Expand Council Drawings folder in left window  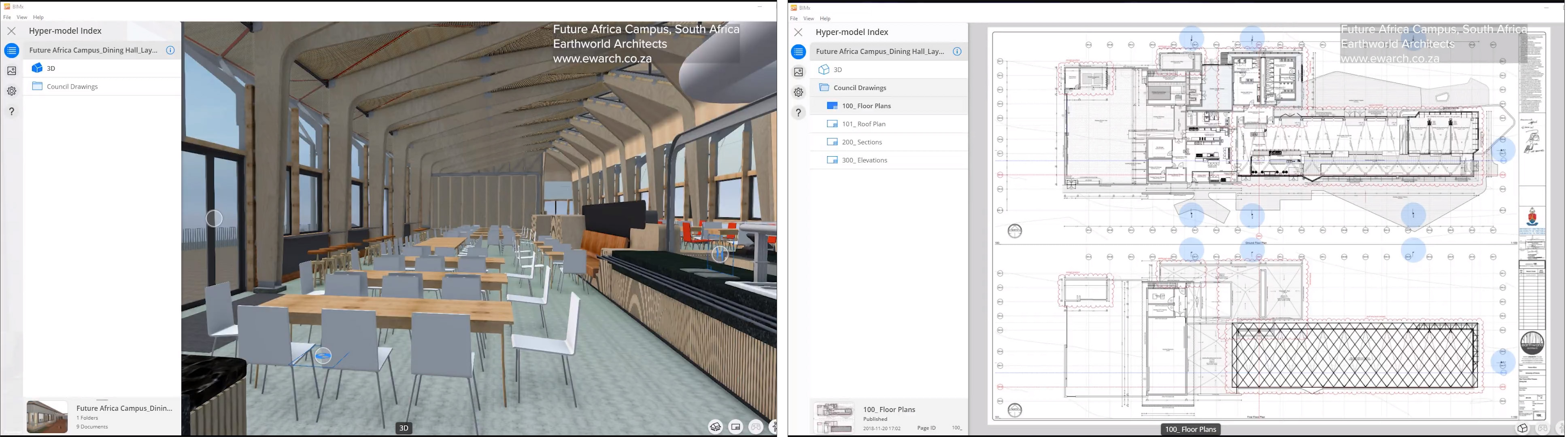[102, 87]
